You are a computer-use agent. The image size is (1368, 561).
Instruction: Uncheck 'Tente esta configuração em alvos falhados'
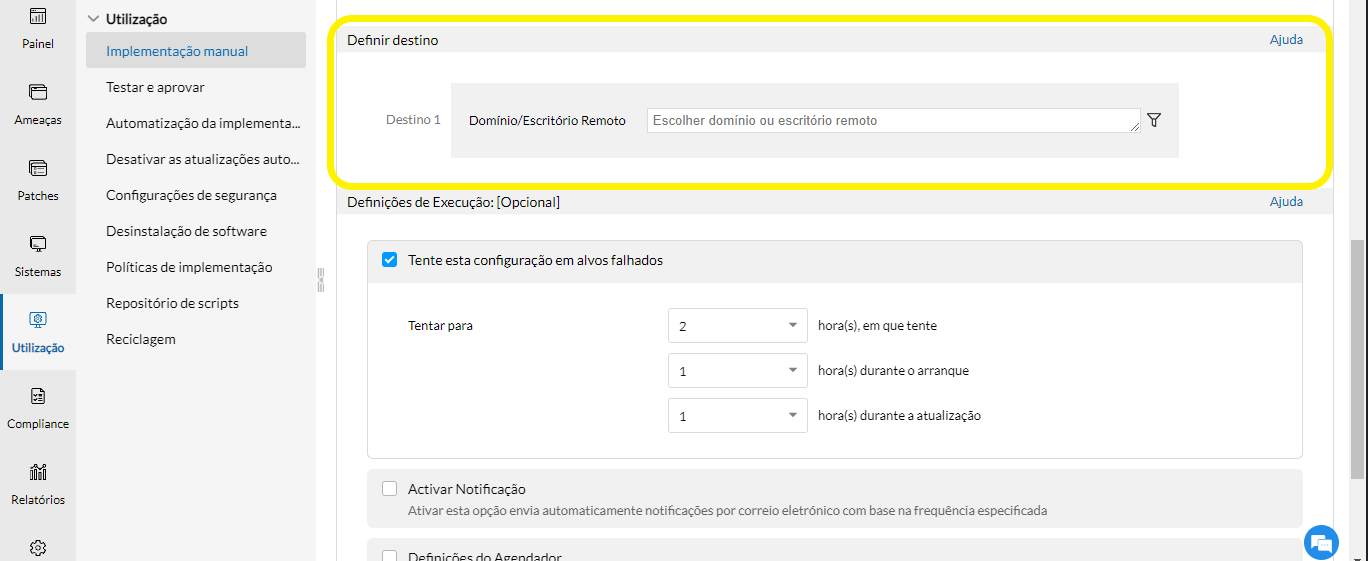(390, 260)
